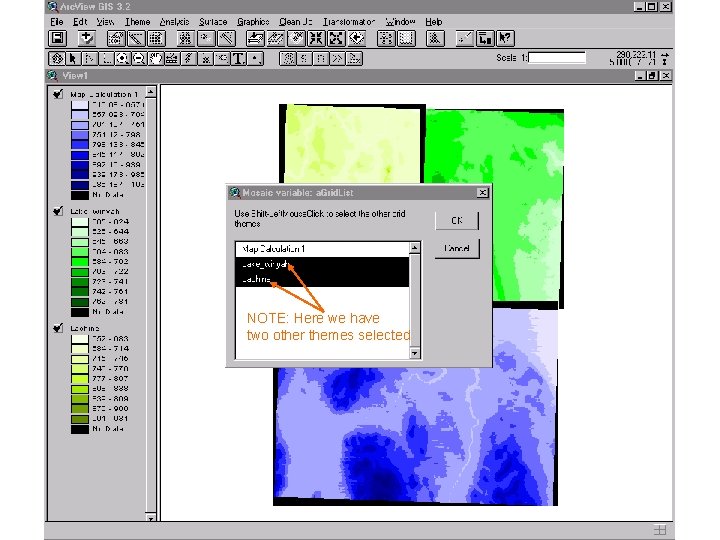Click the Lachine theme legend title
Image resolution: width=720 pixels, height=540 pixels.
pyautogui.click(x=85, y=328)
